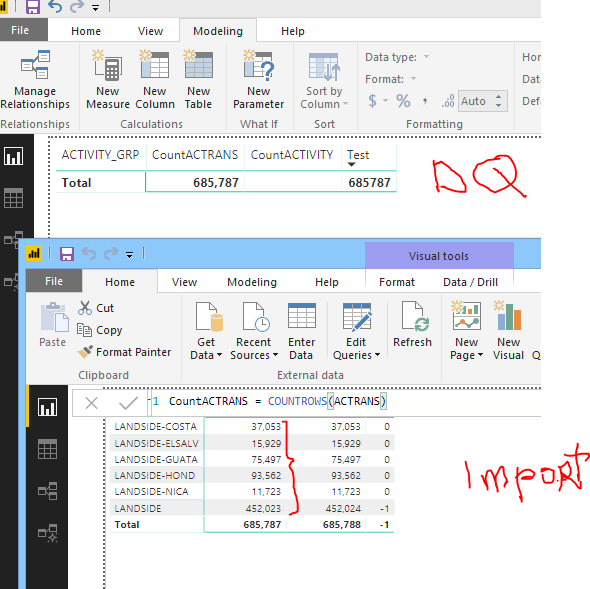Open Get Data dropdown
590x589 pixels.
tap(206, 331)
